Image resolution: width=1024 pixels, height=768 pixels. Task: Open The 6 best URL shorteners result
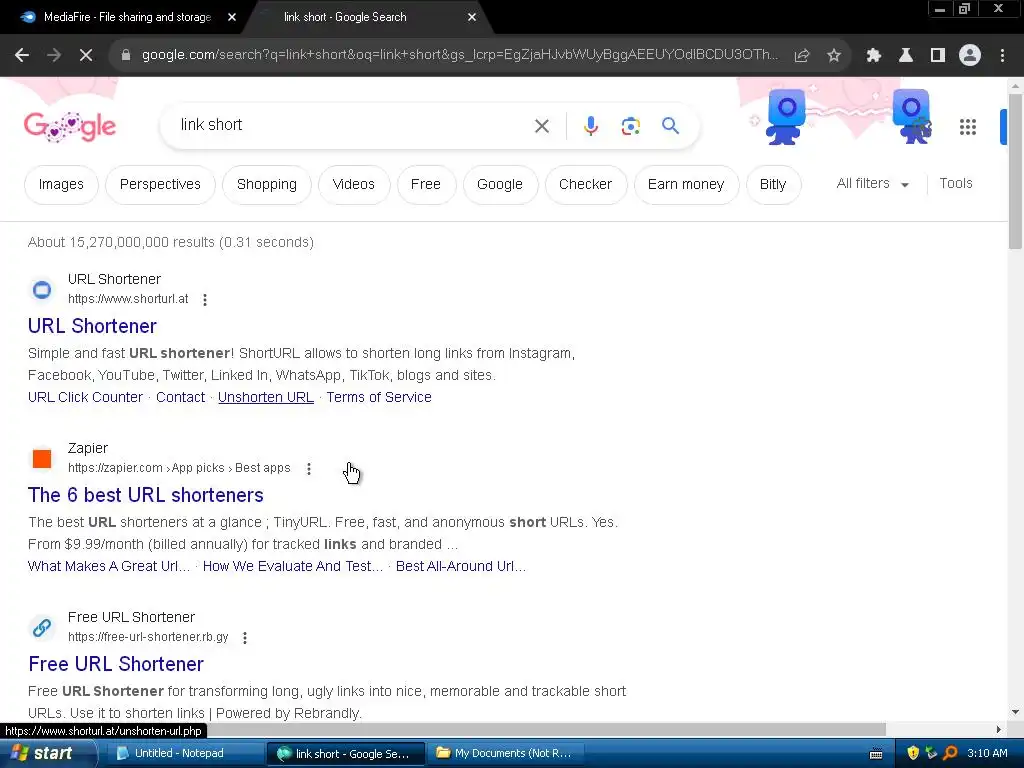146,495
